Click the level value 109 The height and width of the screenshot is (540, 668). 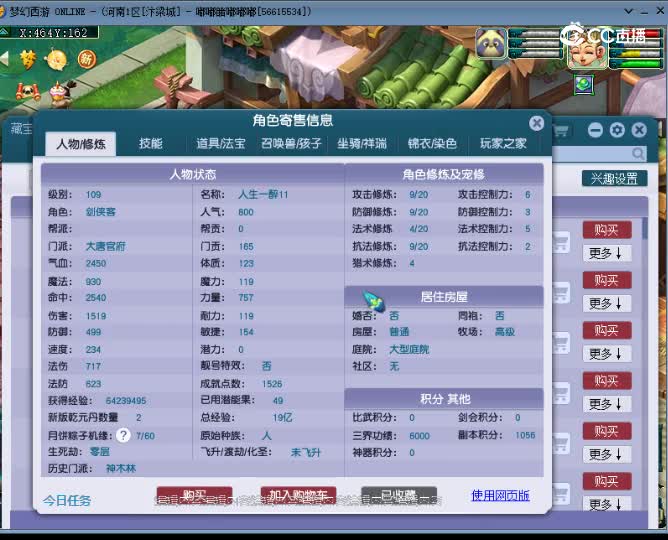93,195
